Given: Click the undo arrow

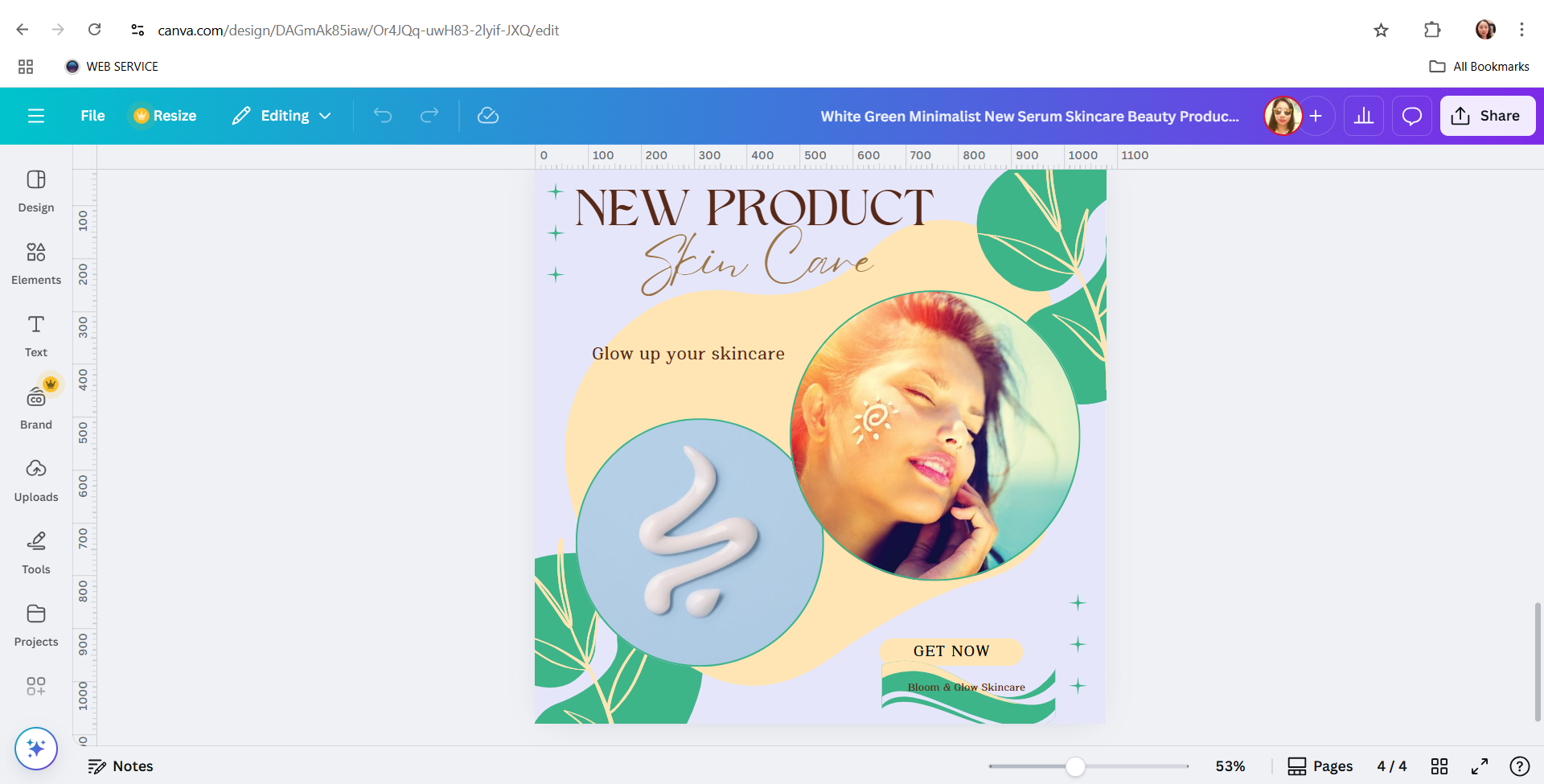Looking at the screenshot, I should point(383,116).
